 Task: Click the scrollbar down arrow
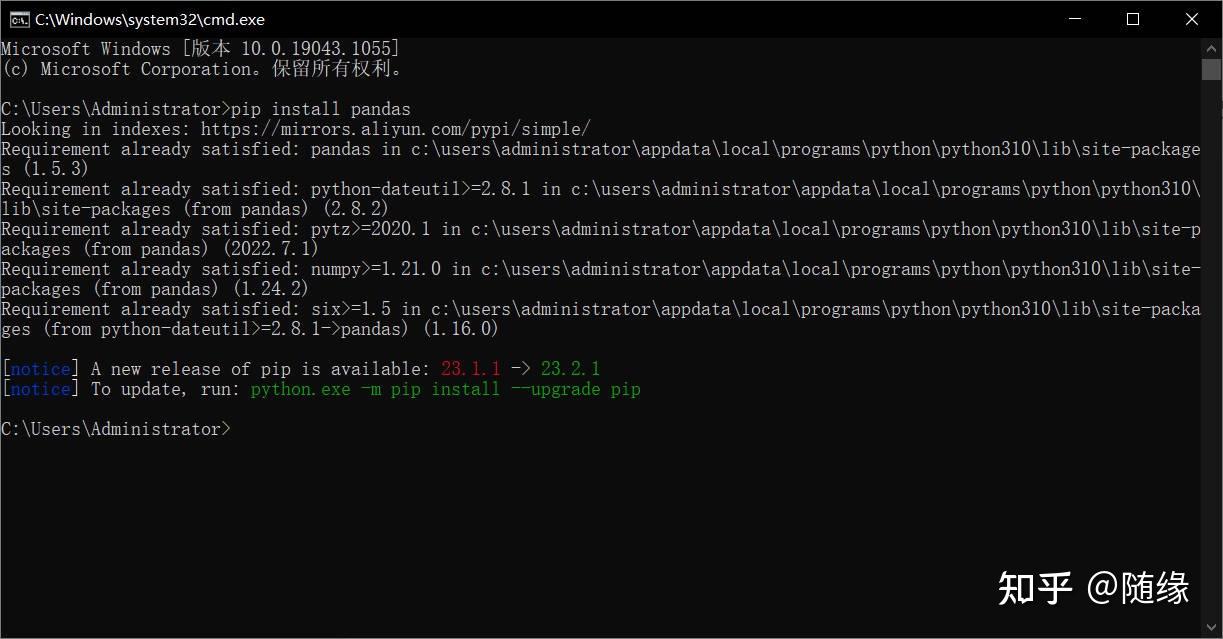(1210, 628)
